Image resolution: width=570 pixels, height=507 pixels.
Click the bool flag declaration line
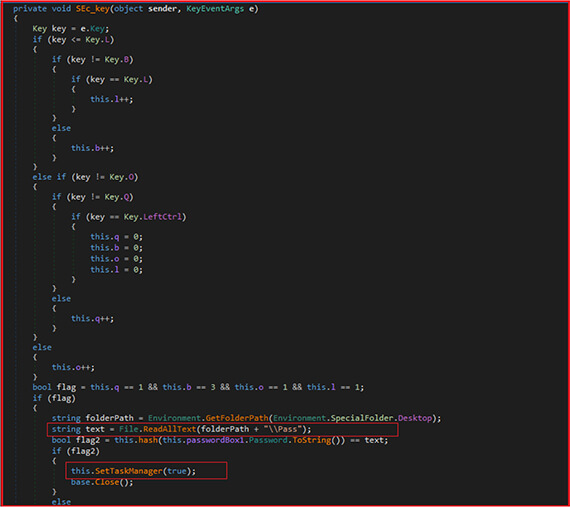click(198, 387)
